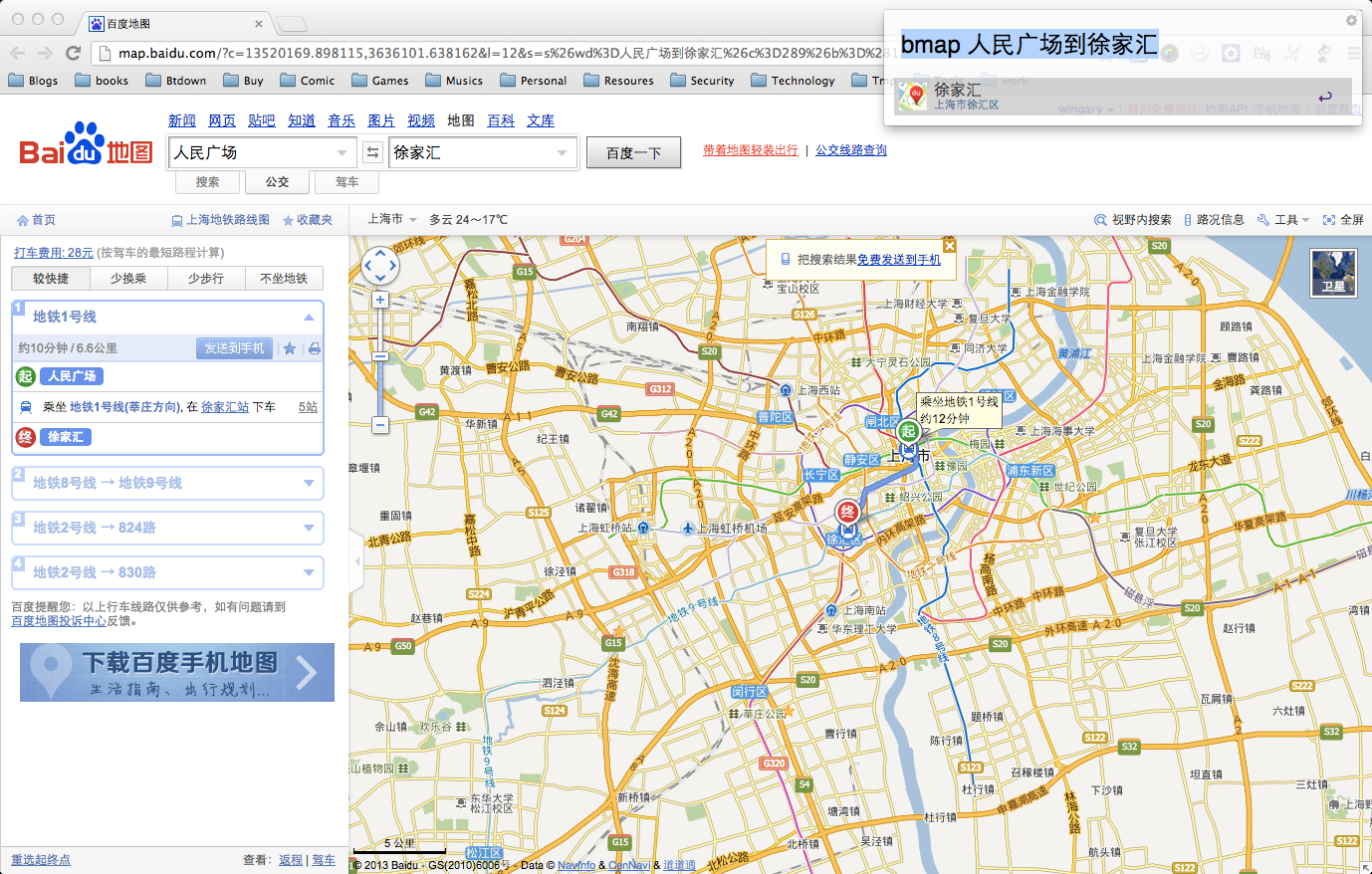Open the launcher settings gear icon
This screenshot has height=874, width=1372.
coord(1351,20)
